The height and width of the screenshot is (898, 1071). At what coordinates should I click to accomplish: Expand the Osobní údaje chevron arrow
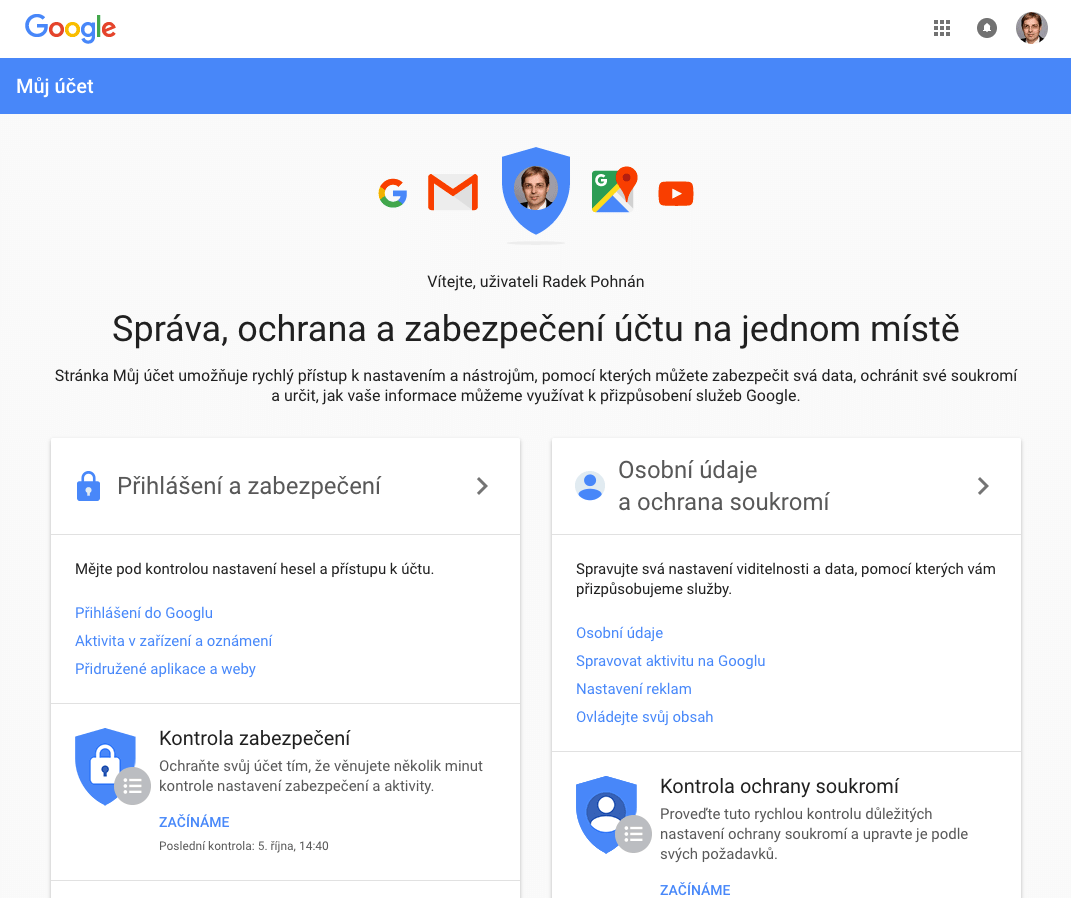click(983, 486)
